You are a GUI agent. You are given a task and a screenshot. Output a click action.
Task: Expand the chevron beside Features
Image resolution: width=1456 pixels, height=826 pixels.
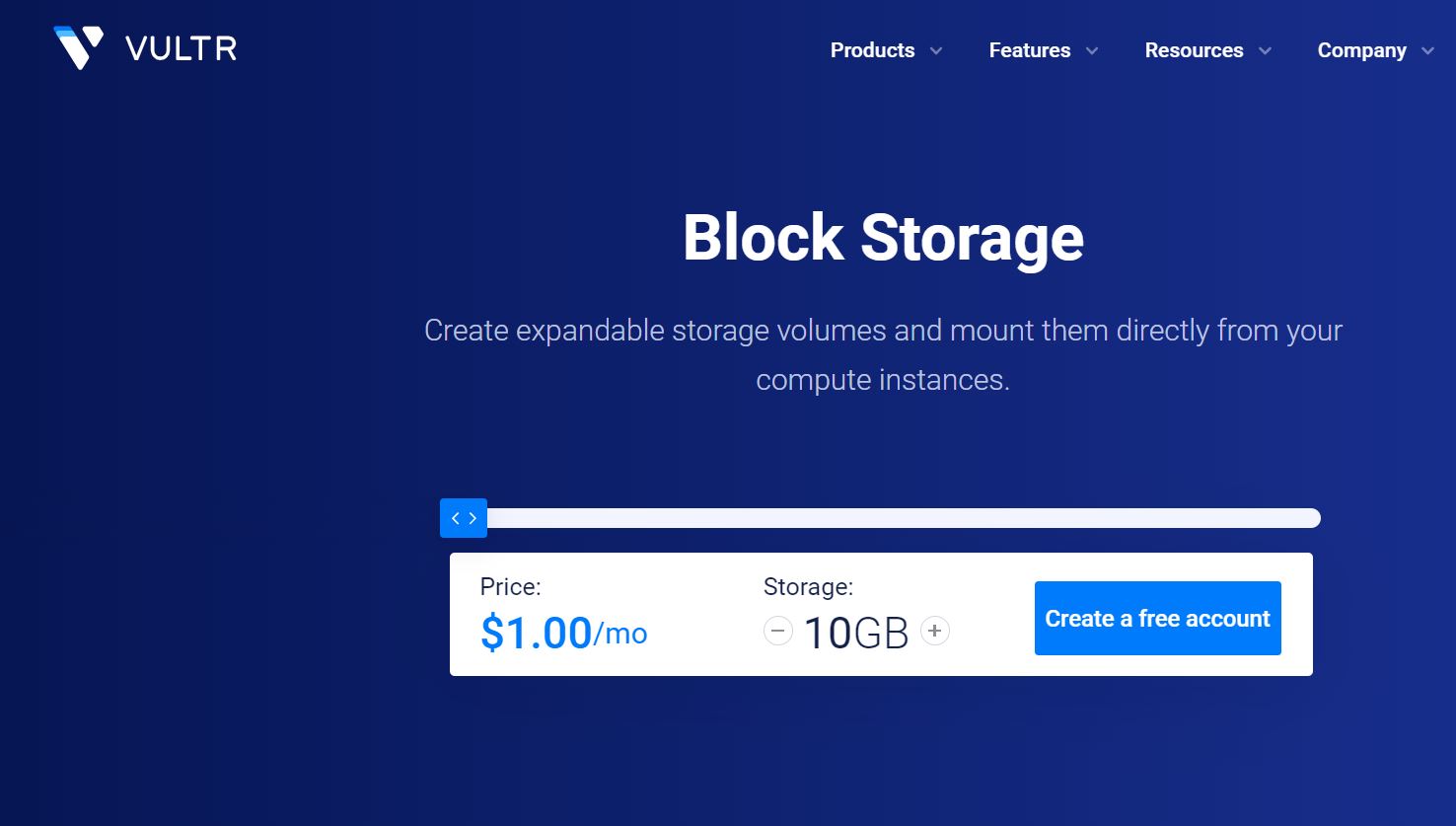point(1092,51)
